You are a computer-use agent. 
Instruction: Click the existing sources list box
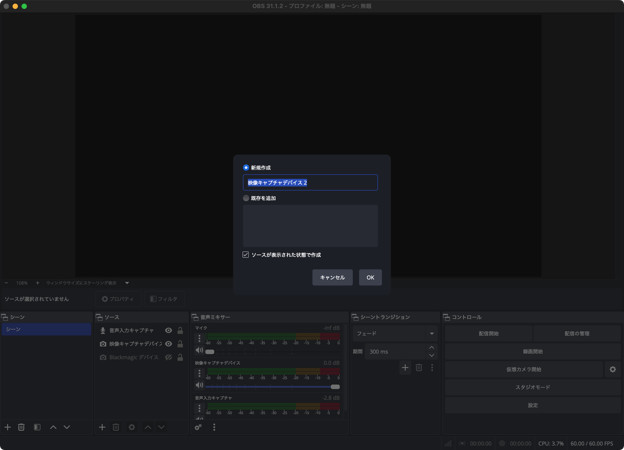(310, 226)
